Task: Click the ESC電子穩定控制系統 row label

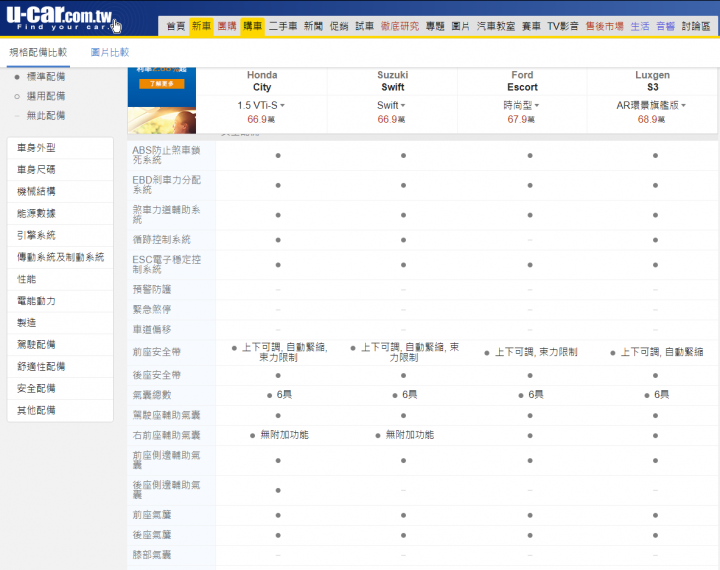Action: 166,264
